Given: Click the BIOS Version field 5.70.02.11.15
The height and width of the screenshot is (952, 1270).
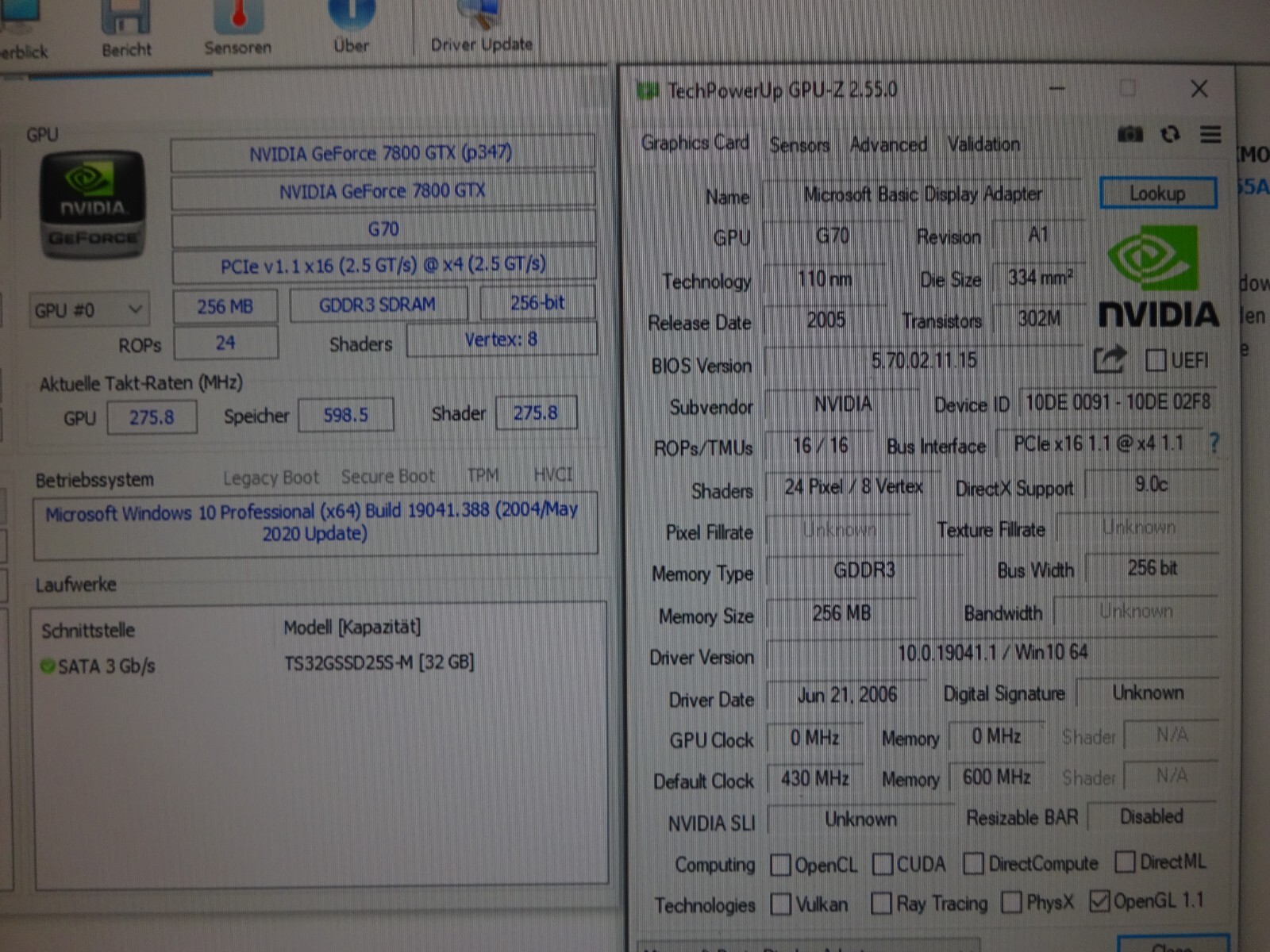Looking at the screenshot, I should point(923,361).
